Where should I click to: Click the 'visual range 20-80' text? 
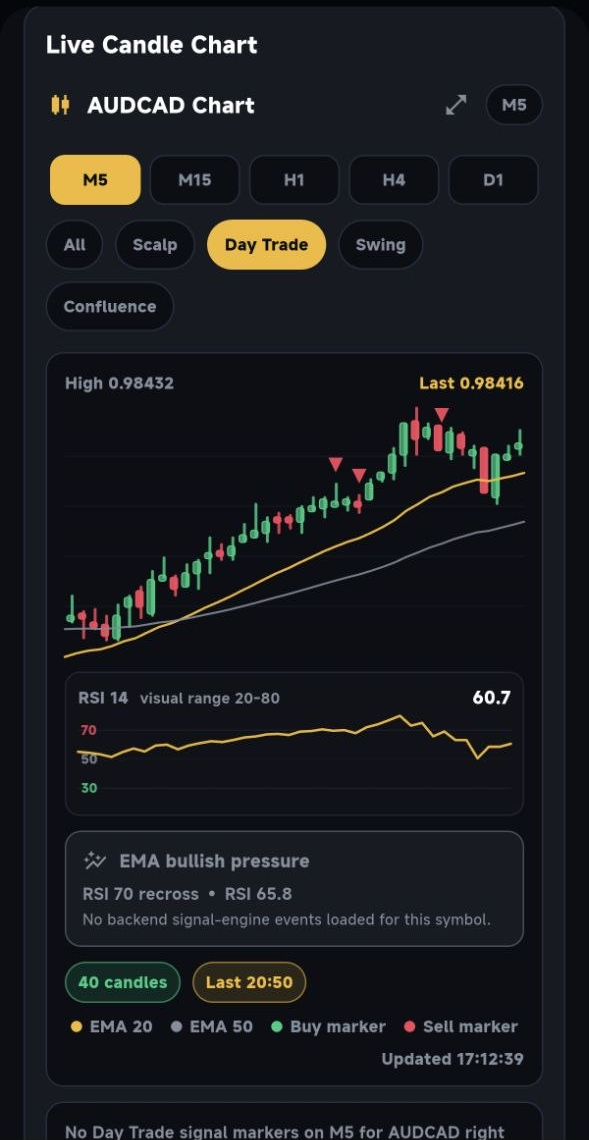[209, 699]
